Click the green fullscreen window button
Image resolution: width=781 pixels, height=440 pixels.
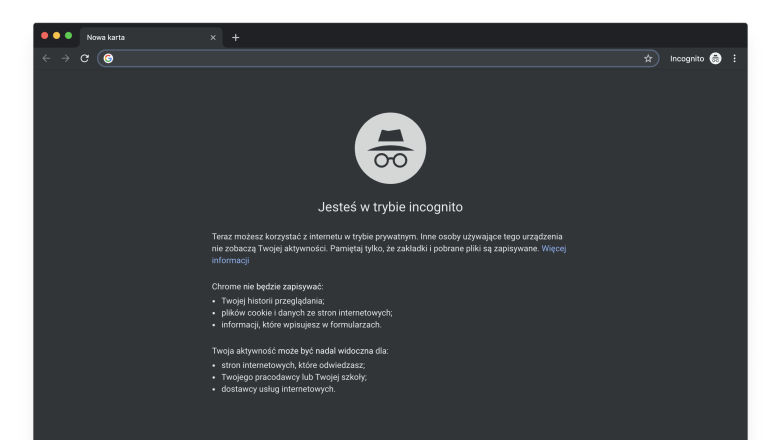tap(68, 35)
